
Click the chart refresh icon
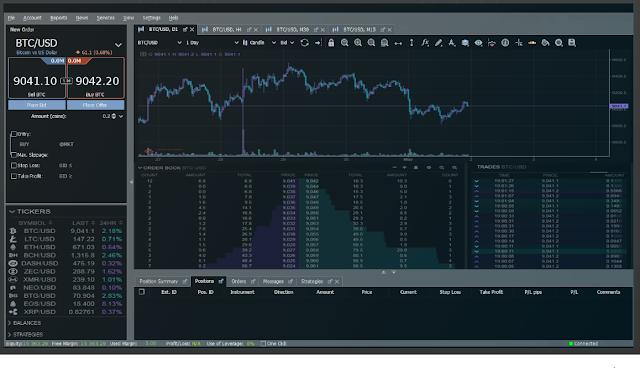(304, 43)
